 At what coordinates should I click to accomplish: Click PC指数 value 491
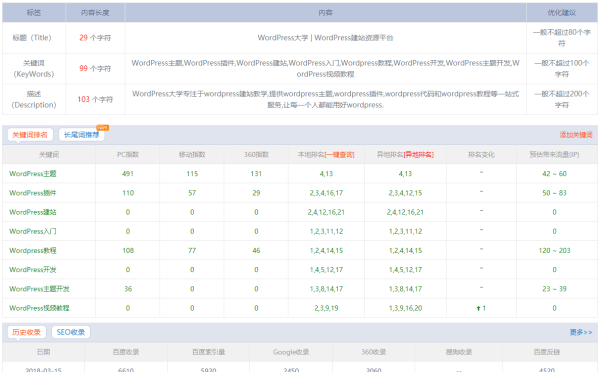pyautogui.click(x=128, y=174)
